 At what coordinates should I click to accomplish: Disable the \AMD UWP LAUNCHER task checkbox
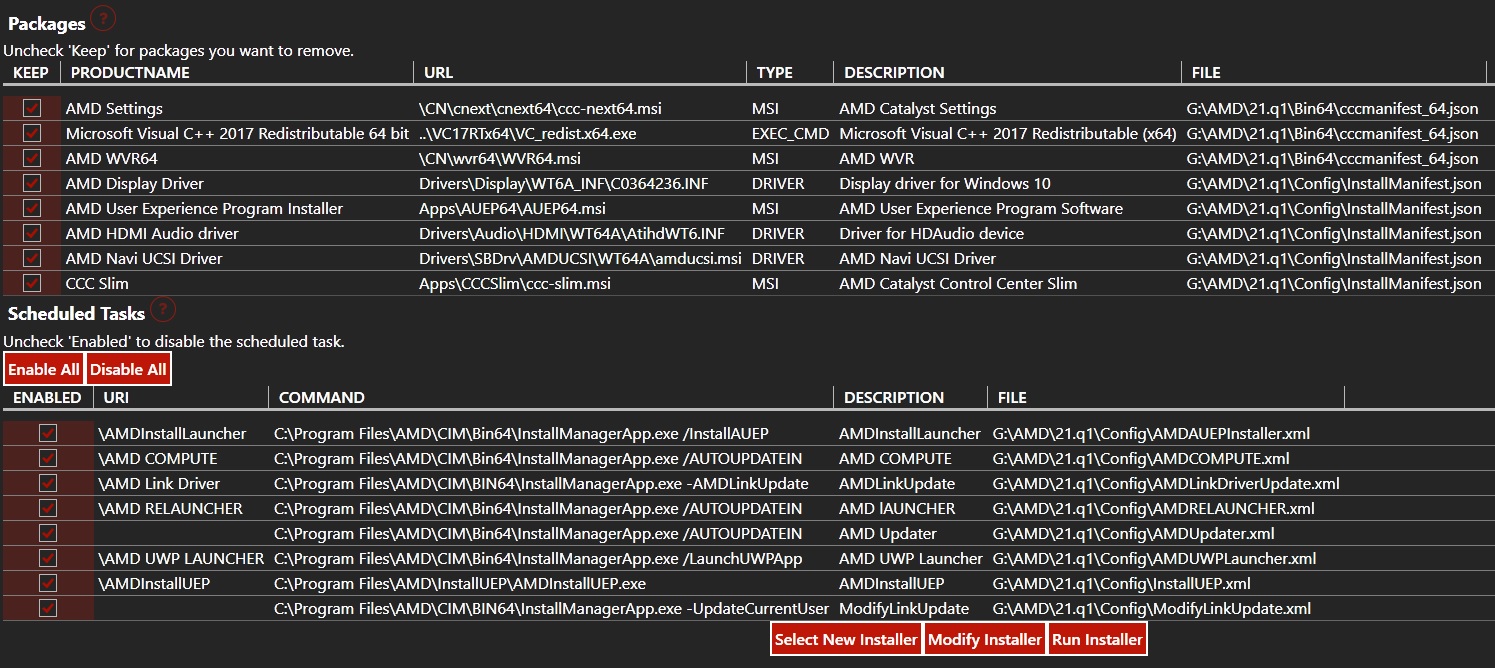click(48, 558)
